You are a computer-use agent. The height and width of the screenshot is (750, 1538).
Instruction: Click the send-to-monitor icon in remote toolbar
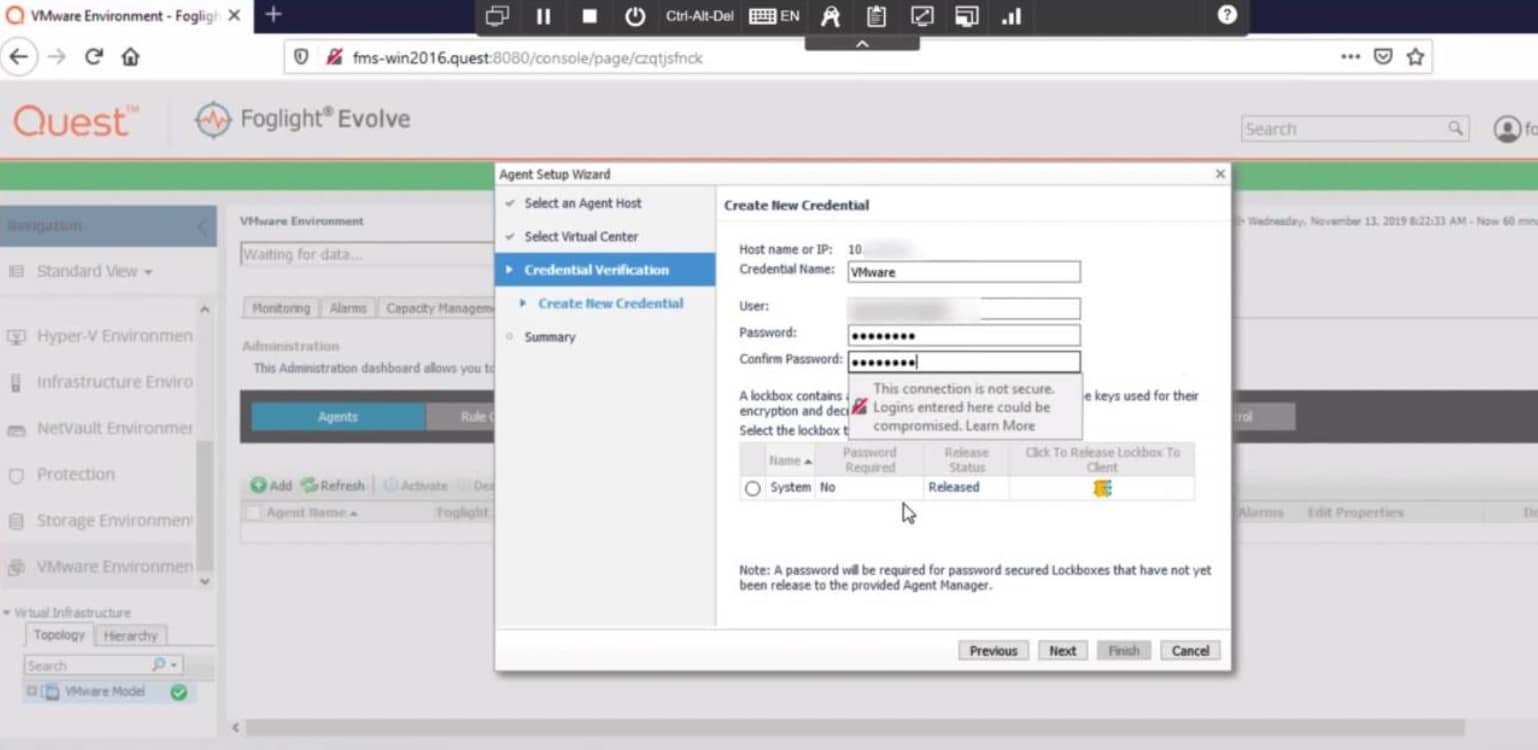(497, 16)
